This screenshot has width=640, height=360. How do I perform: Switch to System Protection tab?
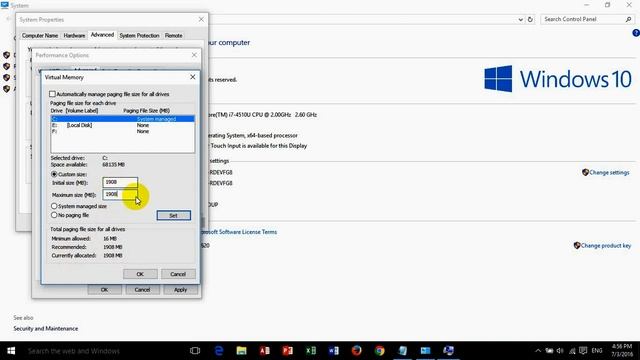(x=139, y=36)
